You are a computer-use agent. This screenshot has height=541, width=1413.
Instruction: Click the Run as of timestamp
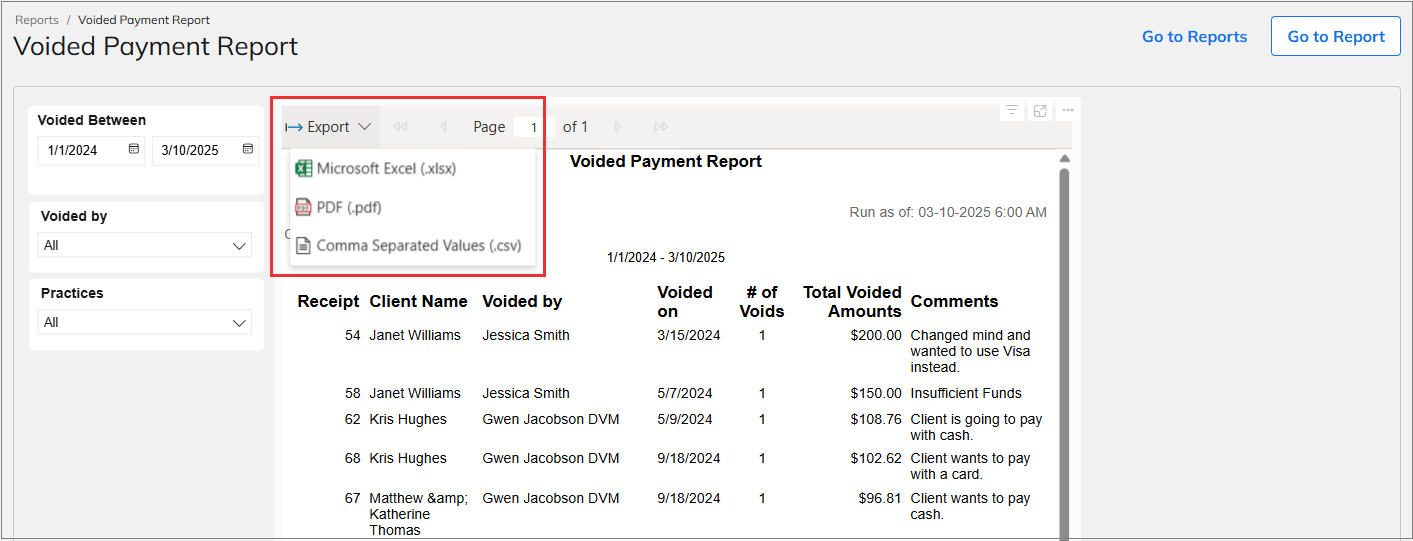coord(948,212)
